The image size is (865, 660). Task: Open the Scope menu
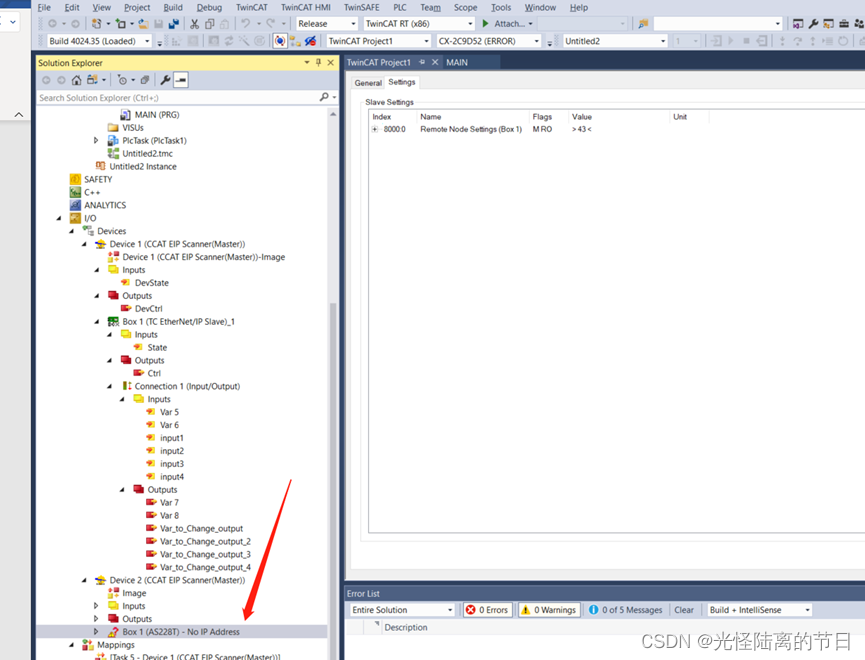pyautogui.click(x=466, y=7)
